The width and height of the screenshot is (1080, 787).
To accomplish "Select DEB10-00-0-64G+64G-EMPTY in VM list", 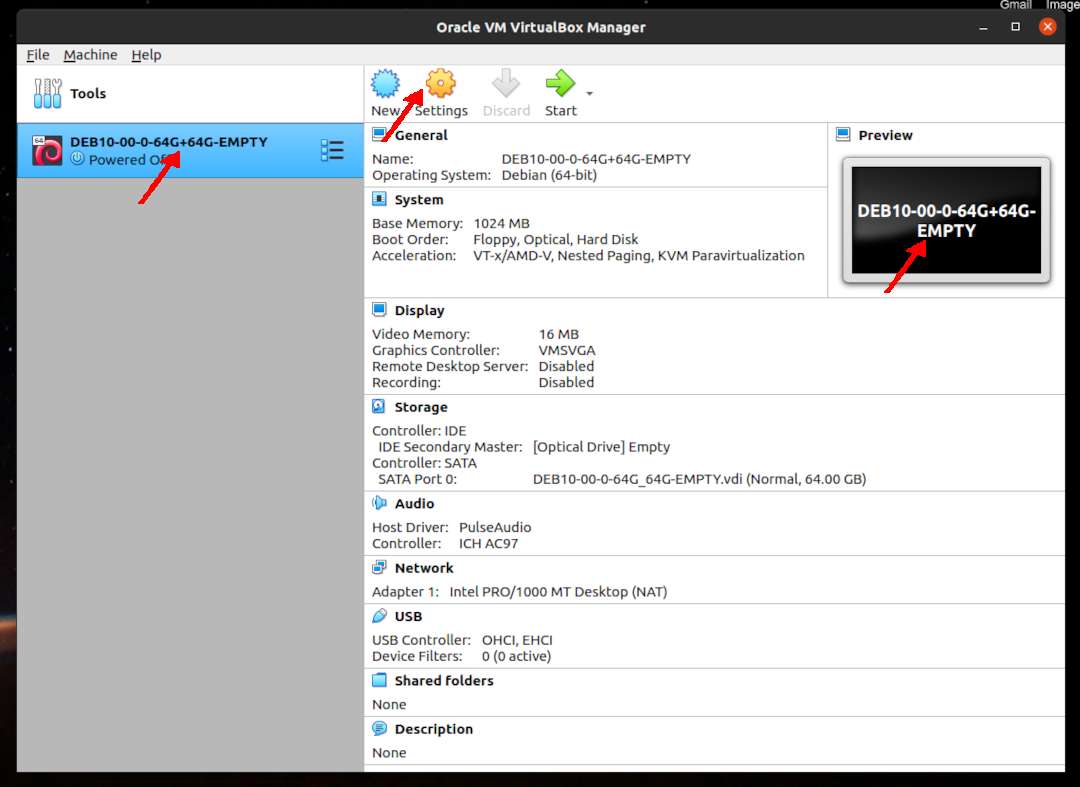I will [x=190, y=151].
